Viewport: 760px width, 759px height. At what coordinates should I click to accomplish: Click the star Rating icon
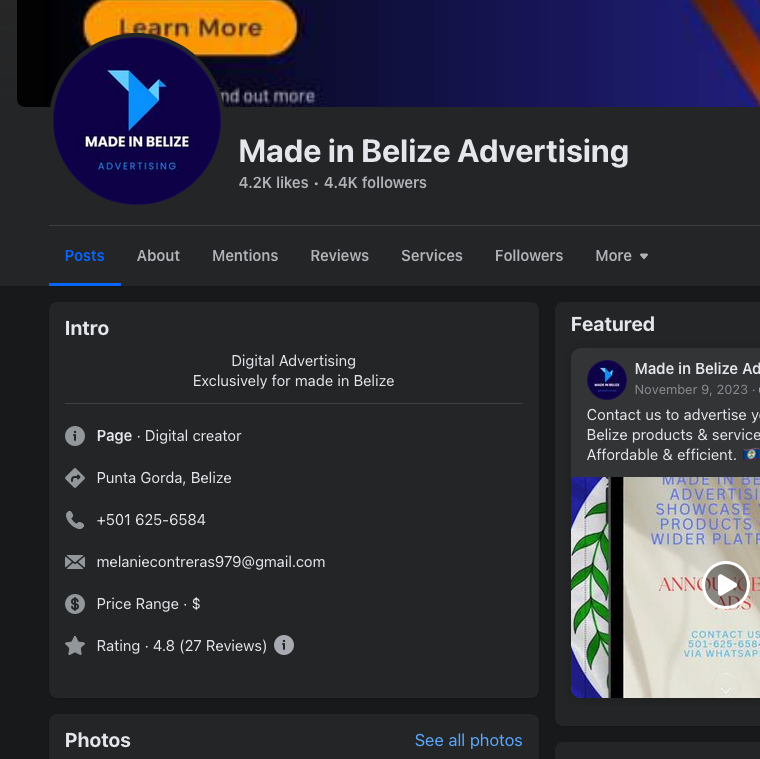pyautogui.click(x=75, y=646)
